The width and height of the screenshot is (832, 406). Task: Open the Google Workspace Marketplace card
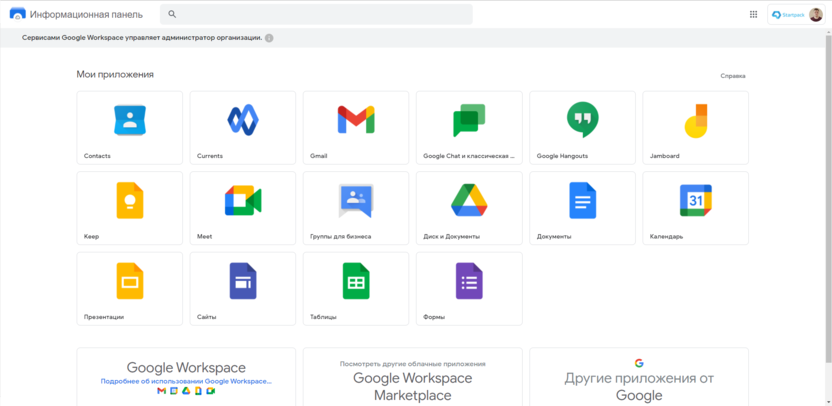(412, 377)
